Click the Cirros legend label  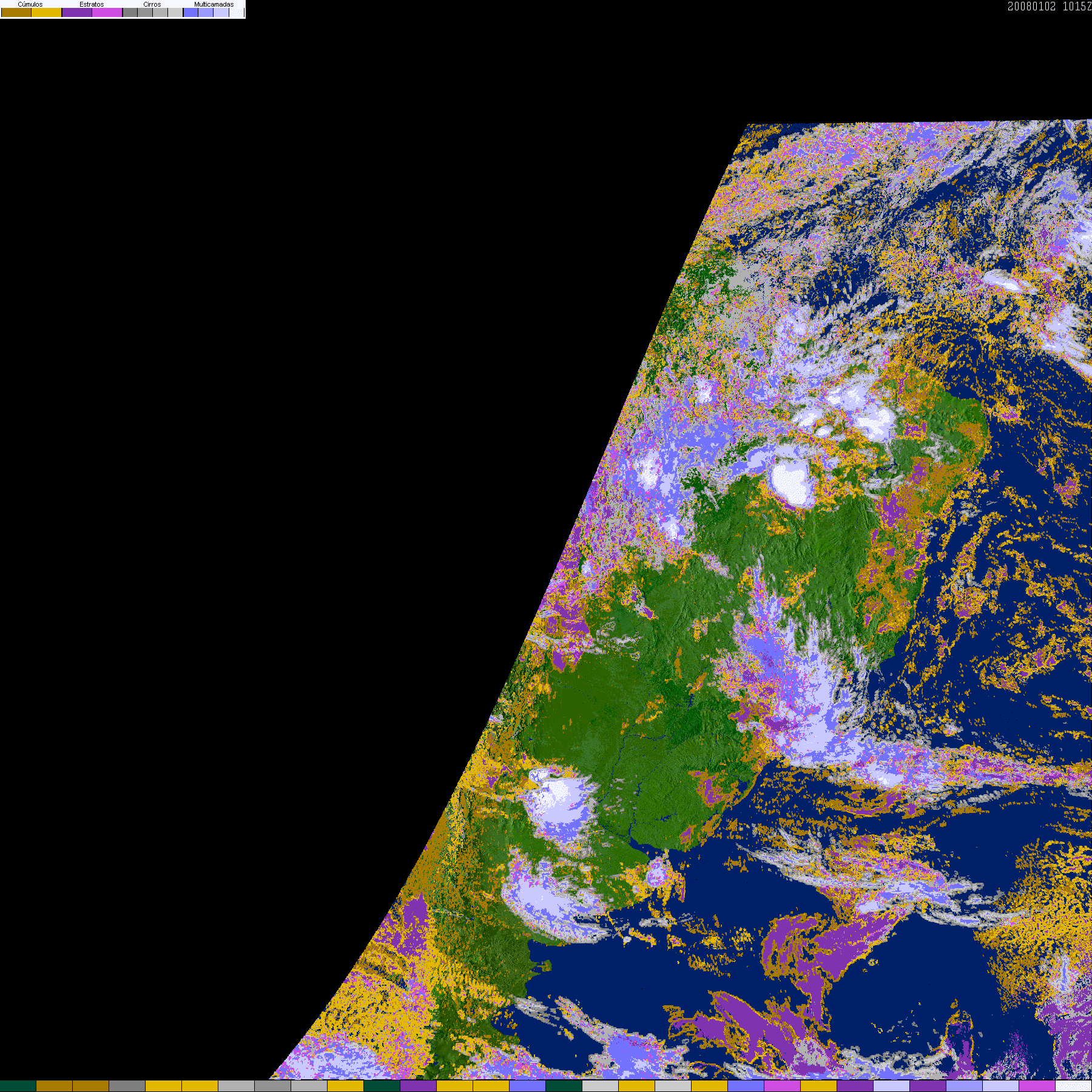click(x=152, y=4)
